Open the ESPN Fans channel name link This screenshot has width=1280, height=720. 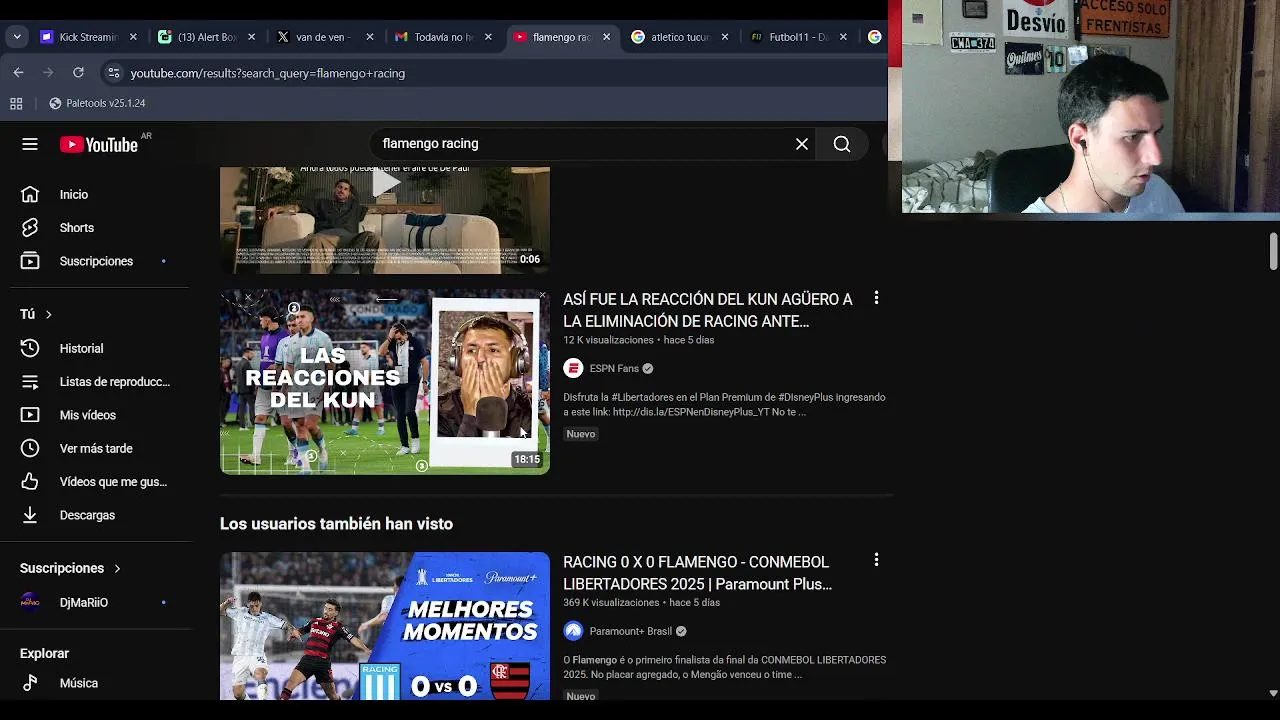(x=614, y=369)
